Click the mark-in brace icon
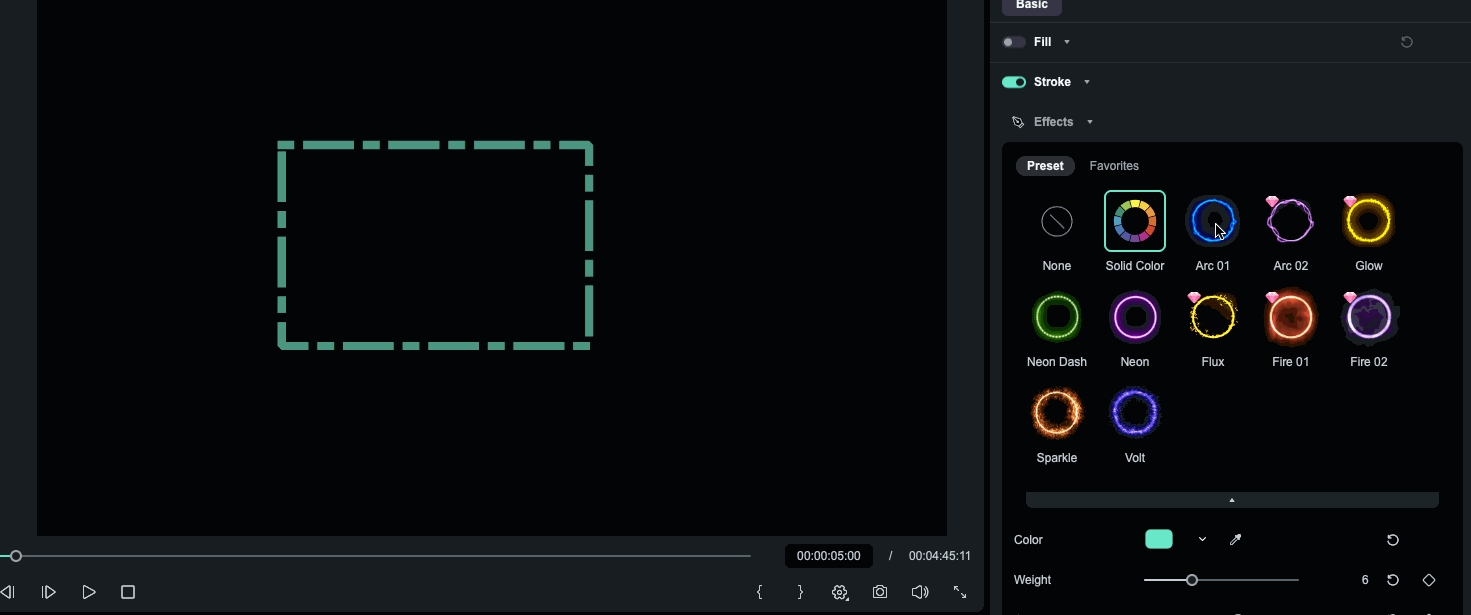 [x=760, y=591]
